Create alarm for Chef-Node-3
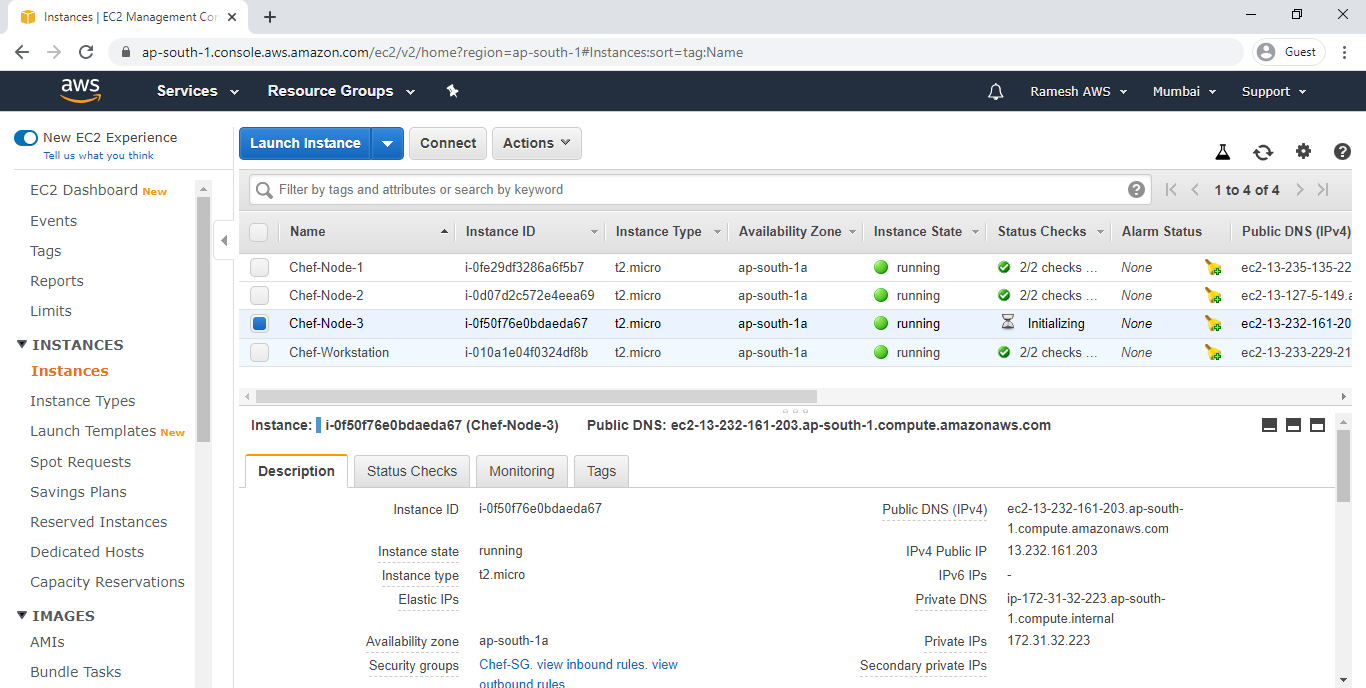This screenshot has height=688, width=1366. click(1213, 324)
